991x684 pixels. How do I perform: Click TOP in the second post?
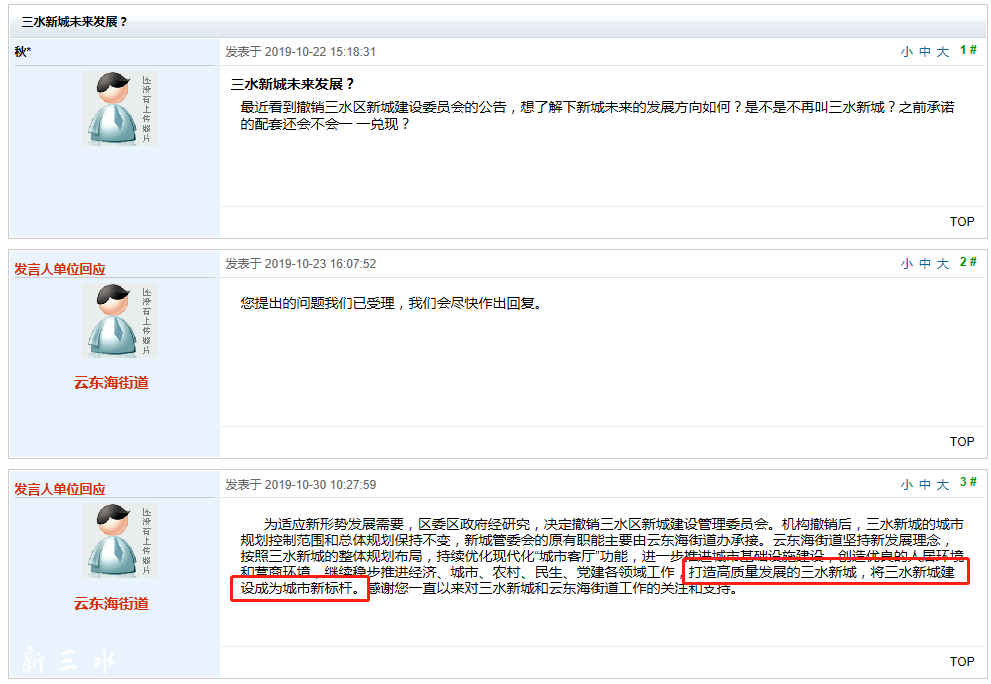coord(961,441)
